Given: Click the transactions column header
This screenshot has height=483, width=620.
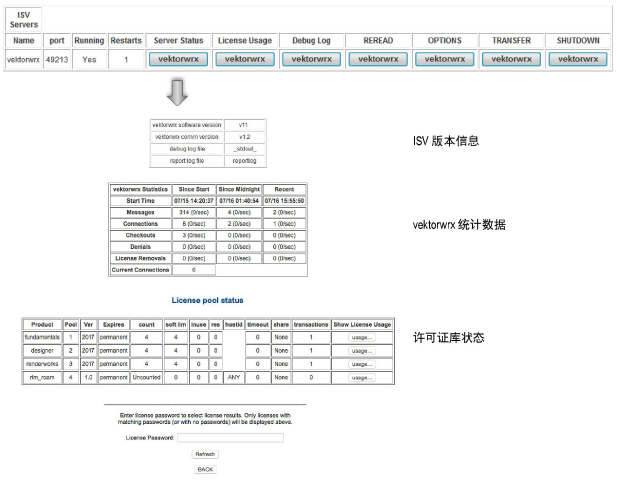Looking at the screenshot, I should (311, 325).
